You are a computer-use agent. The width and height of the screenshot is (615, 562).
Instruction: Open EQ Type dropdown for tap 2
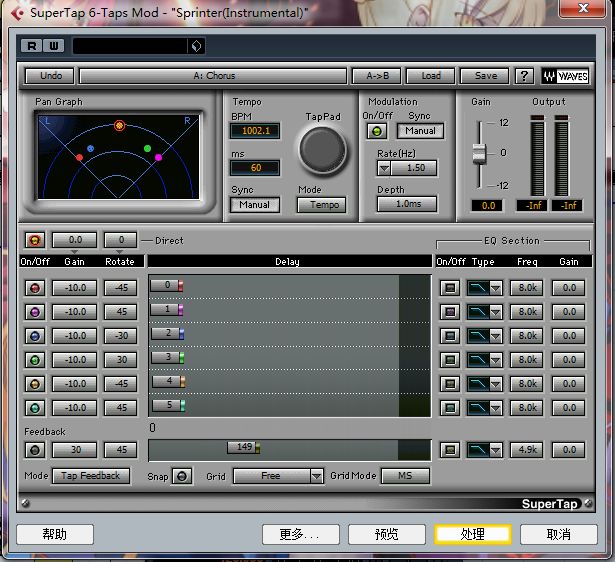coord(495,336)
